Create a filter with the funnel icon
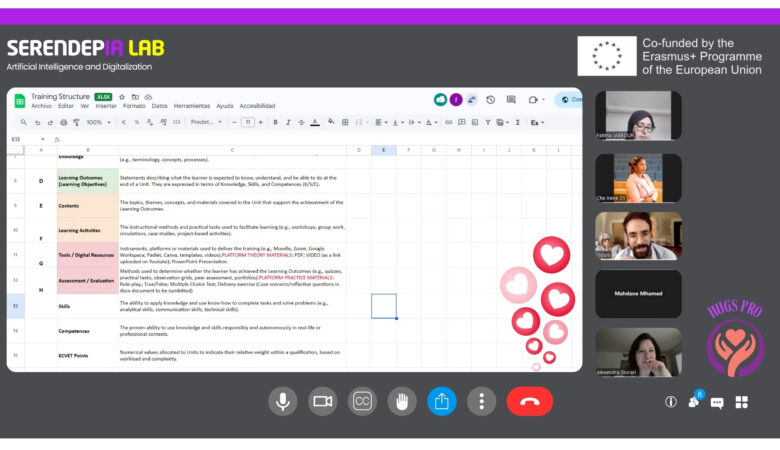Viewport: 780px width, 450px height. pyautogui.click(x=488, y=122)
